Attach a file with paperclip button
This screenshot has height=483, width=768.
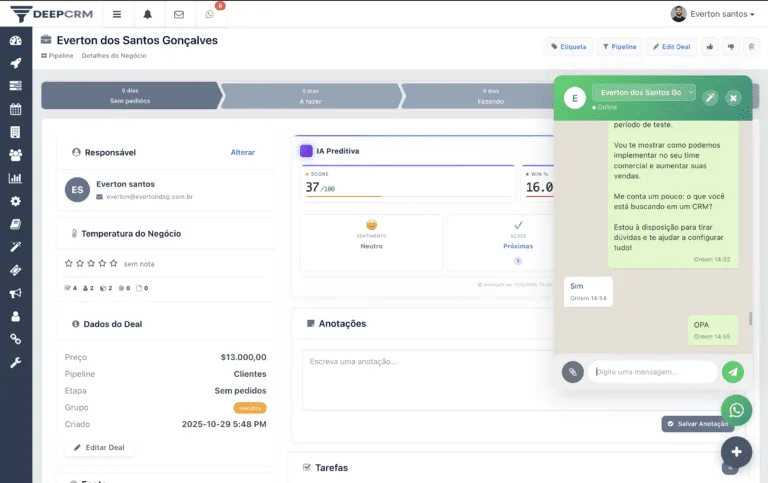point(573,372)
